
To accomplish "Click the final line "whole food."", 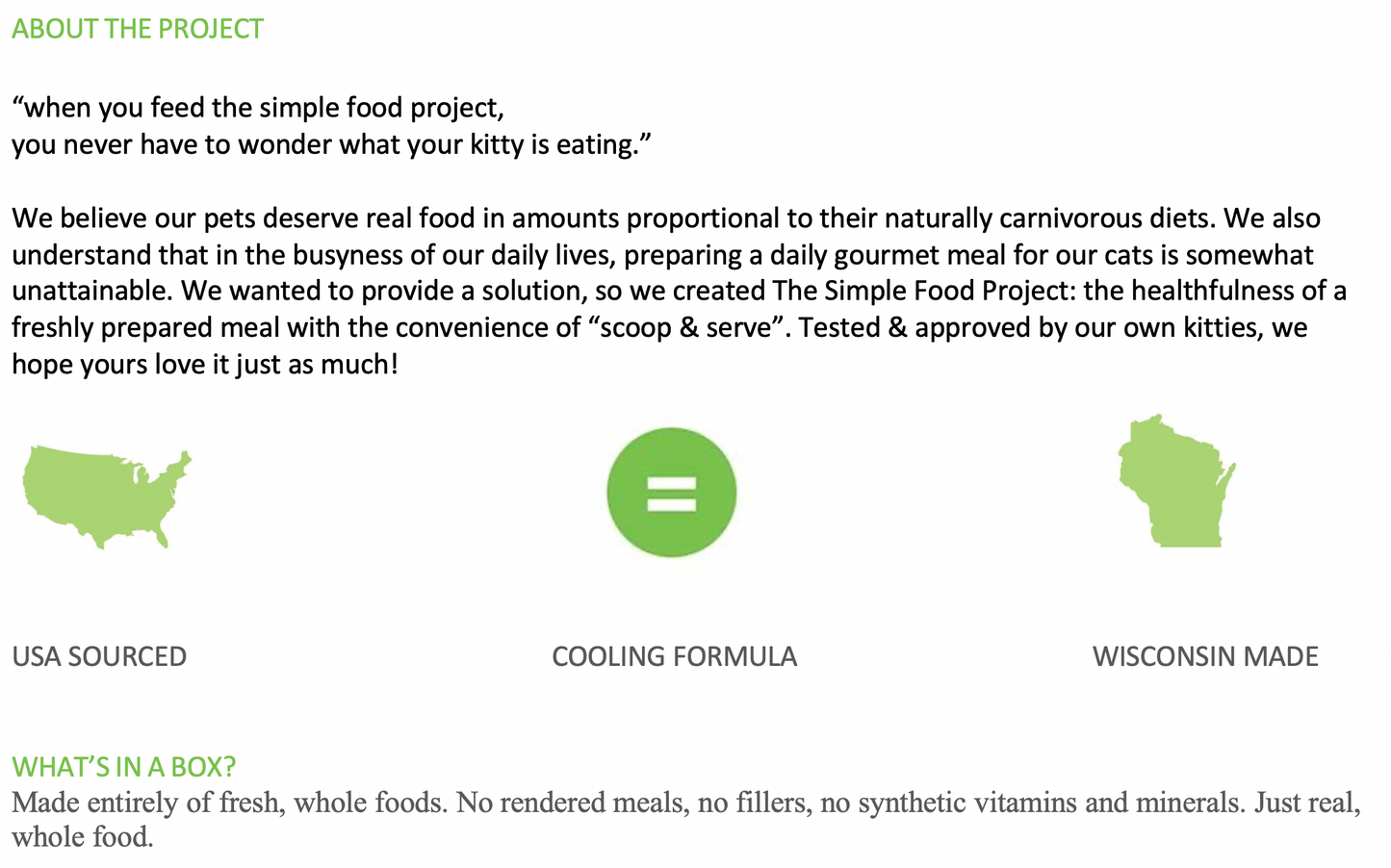I will 83,836.
